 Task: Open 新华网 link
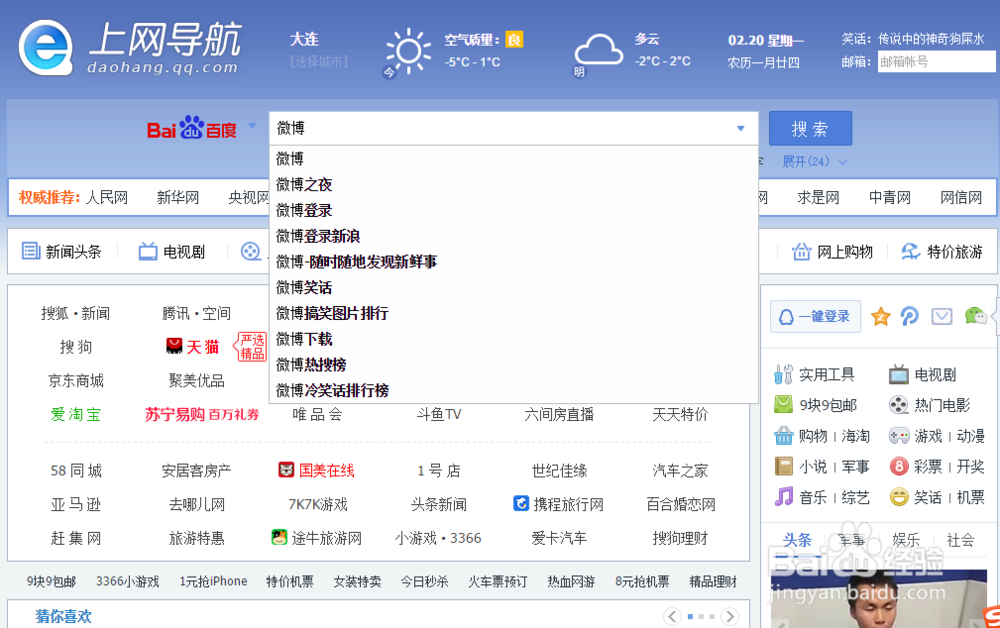178,197
